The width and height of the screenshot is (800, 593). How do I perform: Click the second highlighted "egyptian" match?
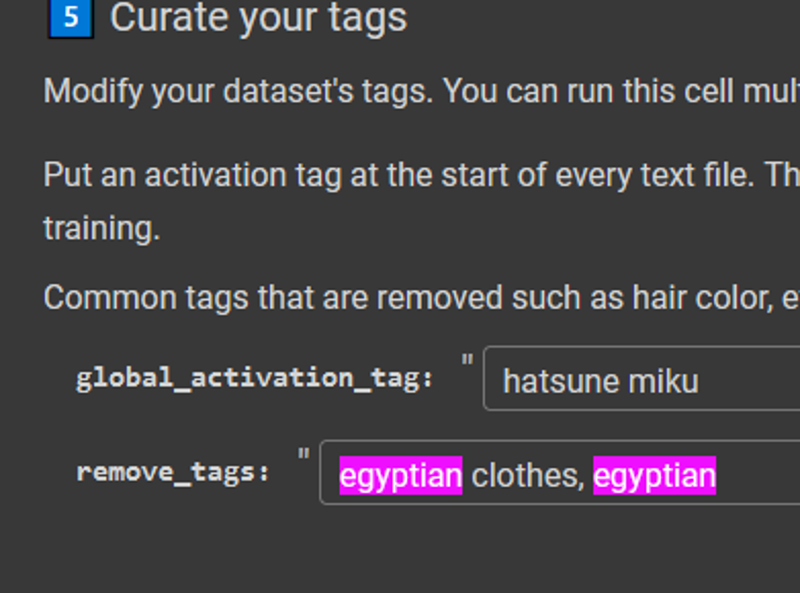tap(655, 475)
